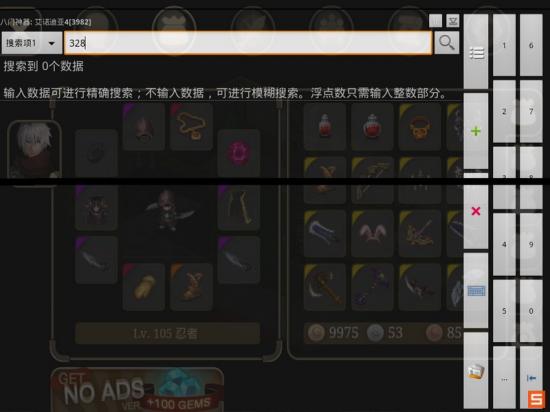Open the package box icon at bottom

tap(476, 371)
